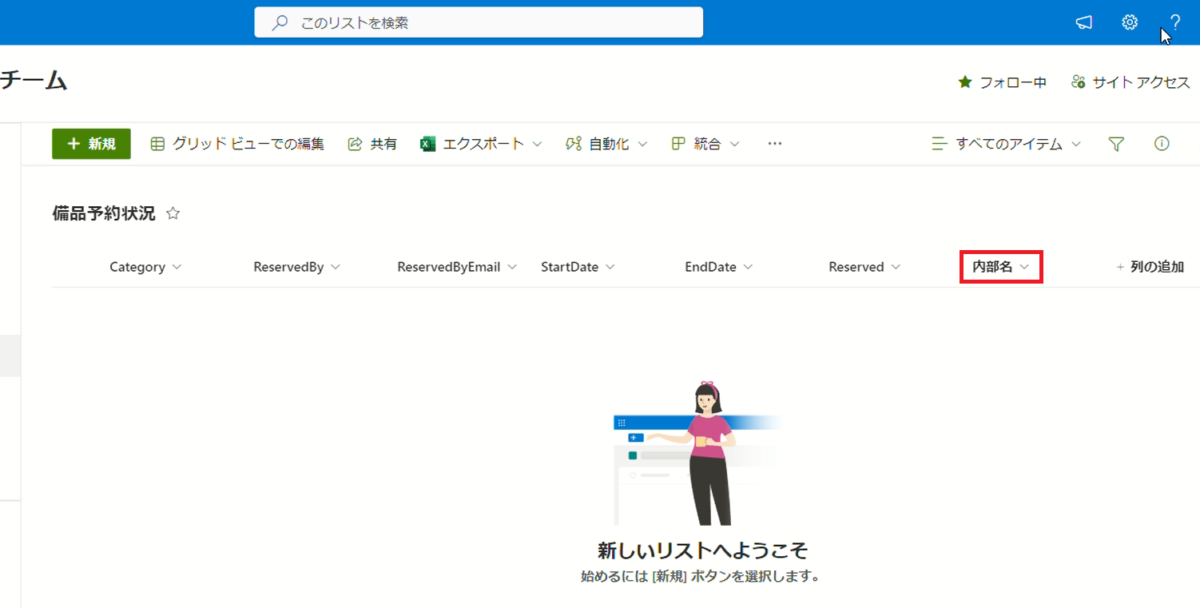Expand the エクスポート dropdown

(481, 144)
